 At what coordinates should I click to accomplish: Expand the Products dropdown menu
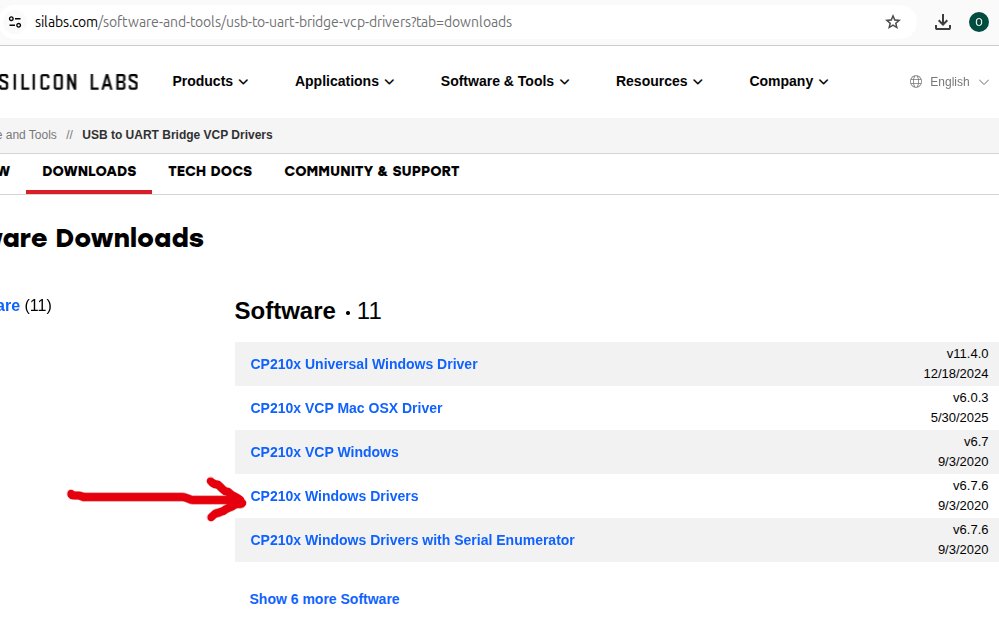[x=210, y=81]
